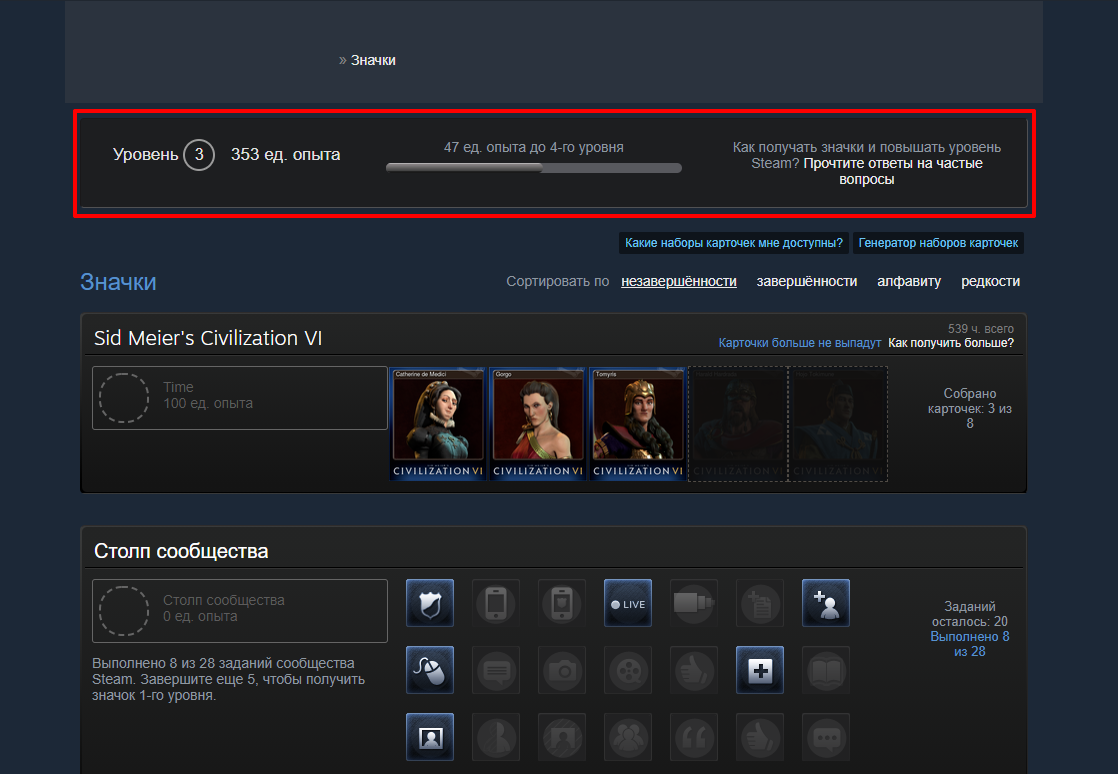Click the profile portrait avatar task icon

pyautogui.click(x=430, y=737)
